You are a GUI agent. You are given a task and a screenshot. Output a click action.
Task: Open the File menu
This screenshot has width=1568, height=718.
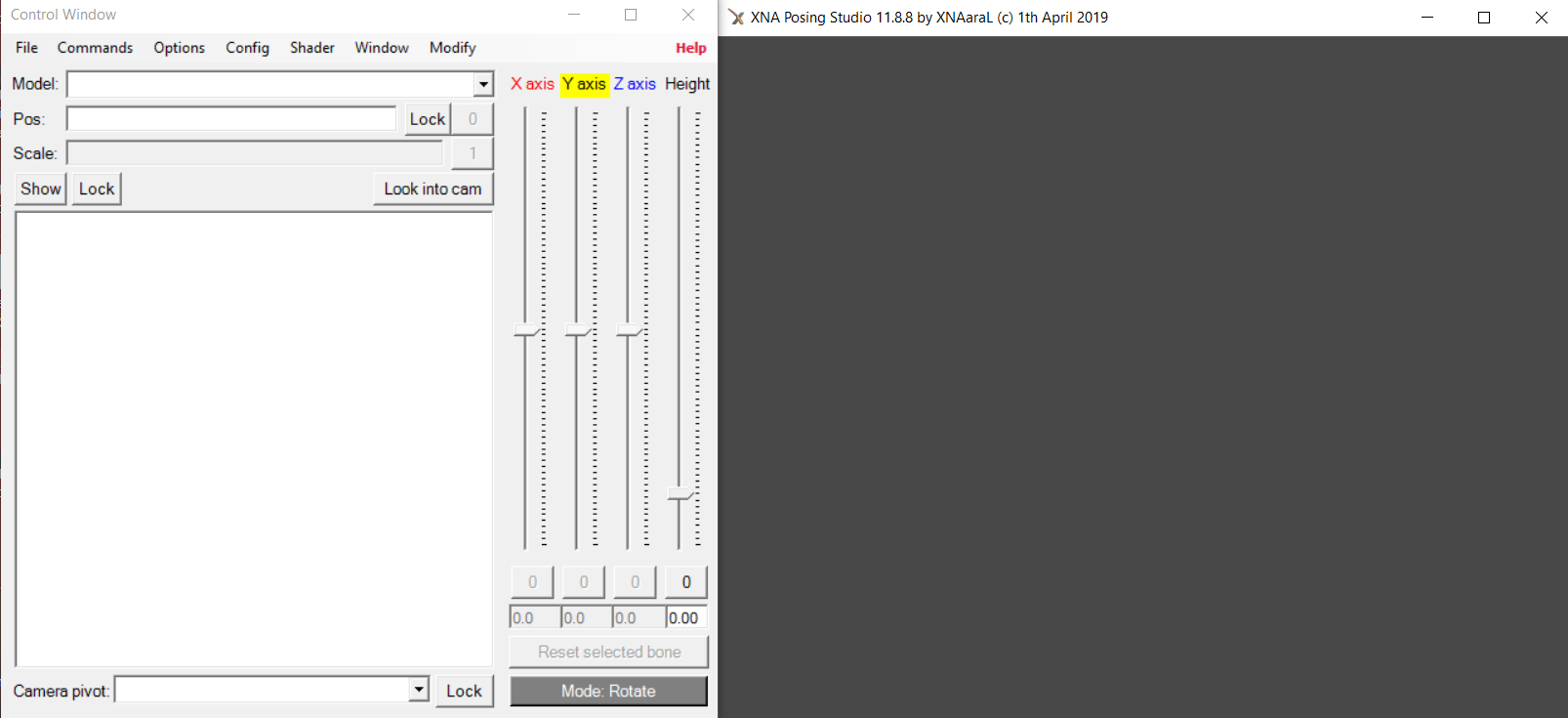tap(27, 48)
